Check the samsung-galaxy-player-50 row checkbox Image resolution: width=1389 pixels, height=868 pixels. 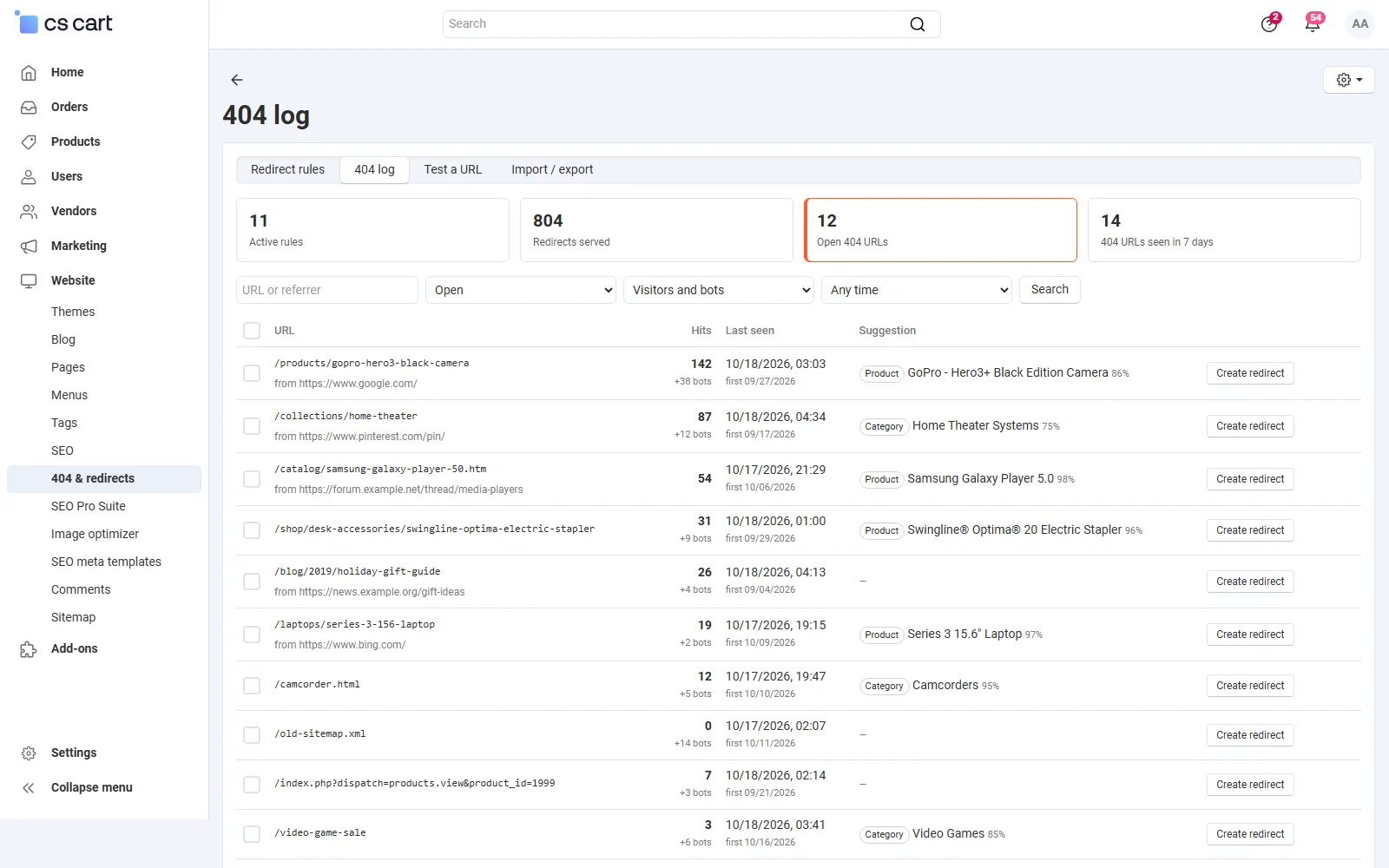(252, 479)
